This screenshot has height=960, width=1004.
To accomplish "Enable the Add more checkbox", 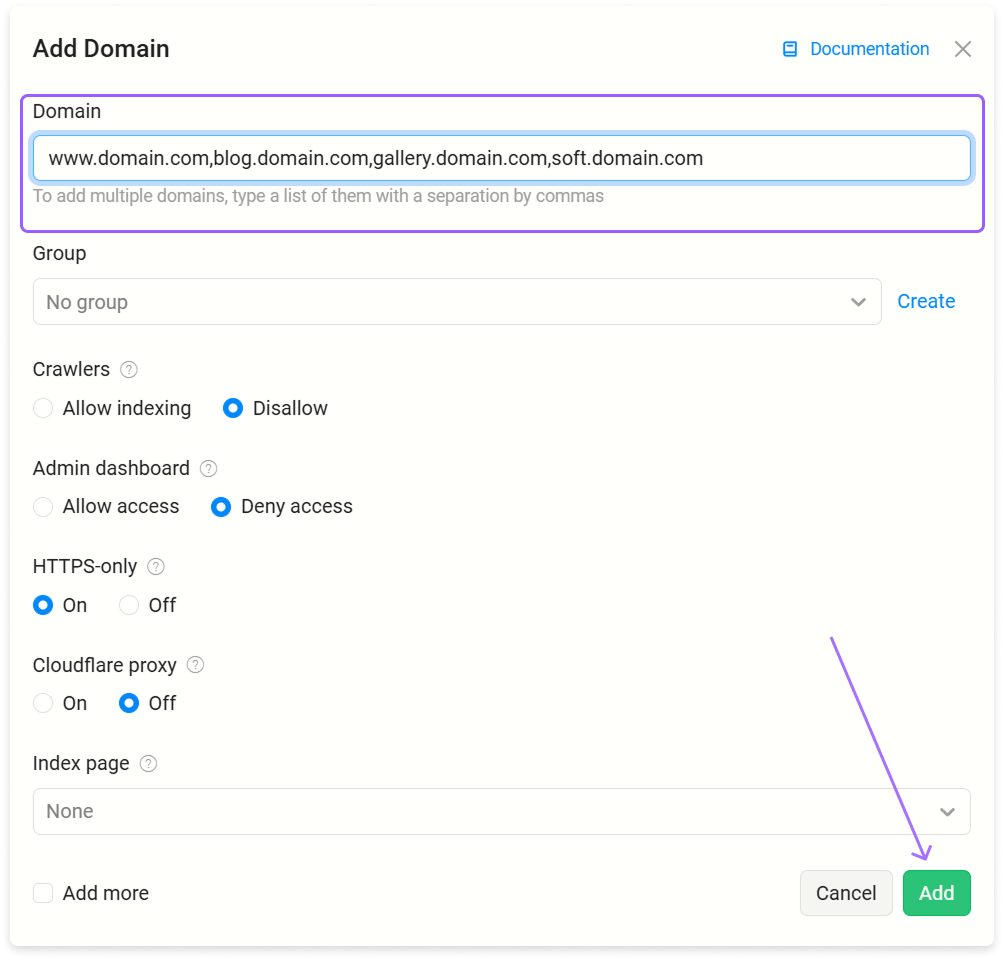I will (x=43, y=893).
